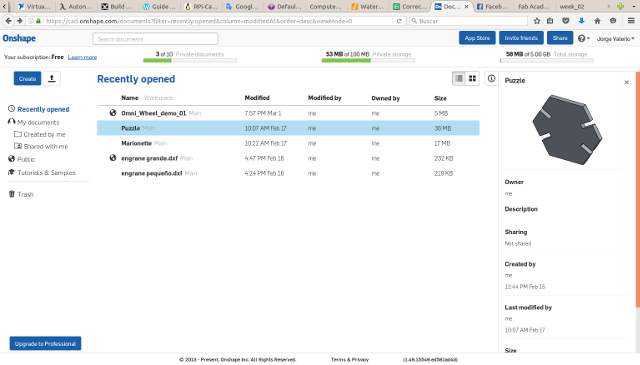Click Upgrade to Professional button
Image resolution: width=640 pixels, height=365 pixels.
(45, 344)
